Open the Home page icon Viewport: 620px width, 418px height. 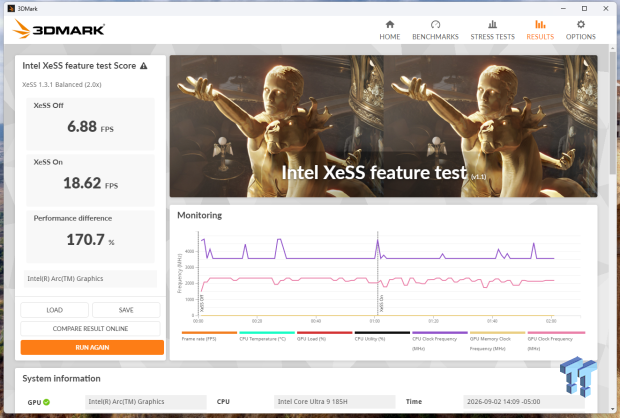389,25
